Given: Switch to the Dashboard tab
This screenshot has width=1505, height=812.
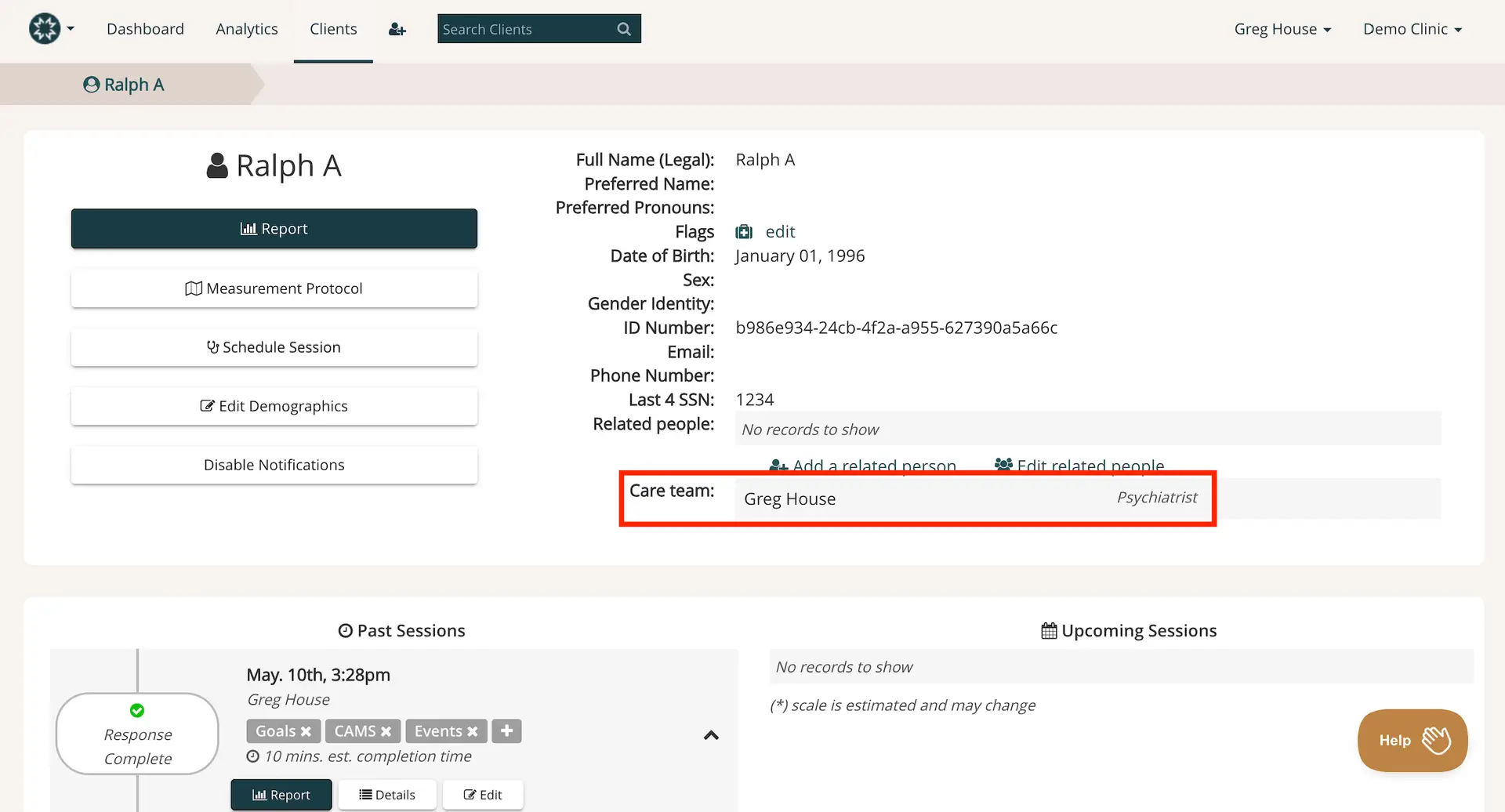Looking at the screenshot, I should 145,29.
